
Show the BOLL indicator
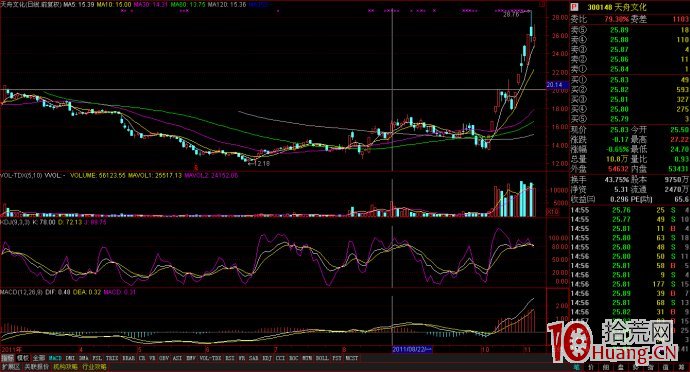click(322, 358)
